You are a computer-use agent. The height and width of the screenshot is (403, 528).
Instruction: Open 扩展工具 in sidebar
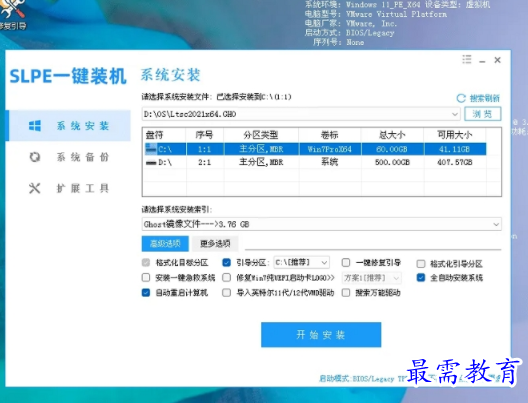(x=69, y=188)
